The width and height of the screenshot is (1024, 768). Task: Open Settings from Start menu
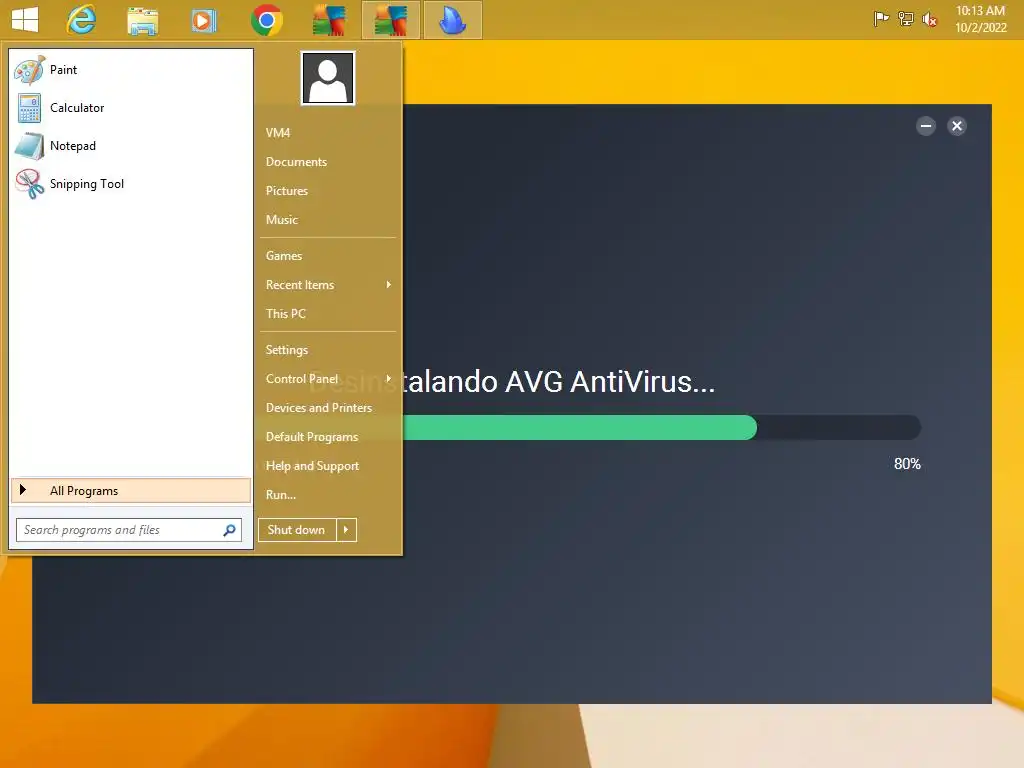287,350
